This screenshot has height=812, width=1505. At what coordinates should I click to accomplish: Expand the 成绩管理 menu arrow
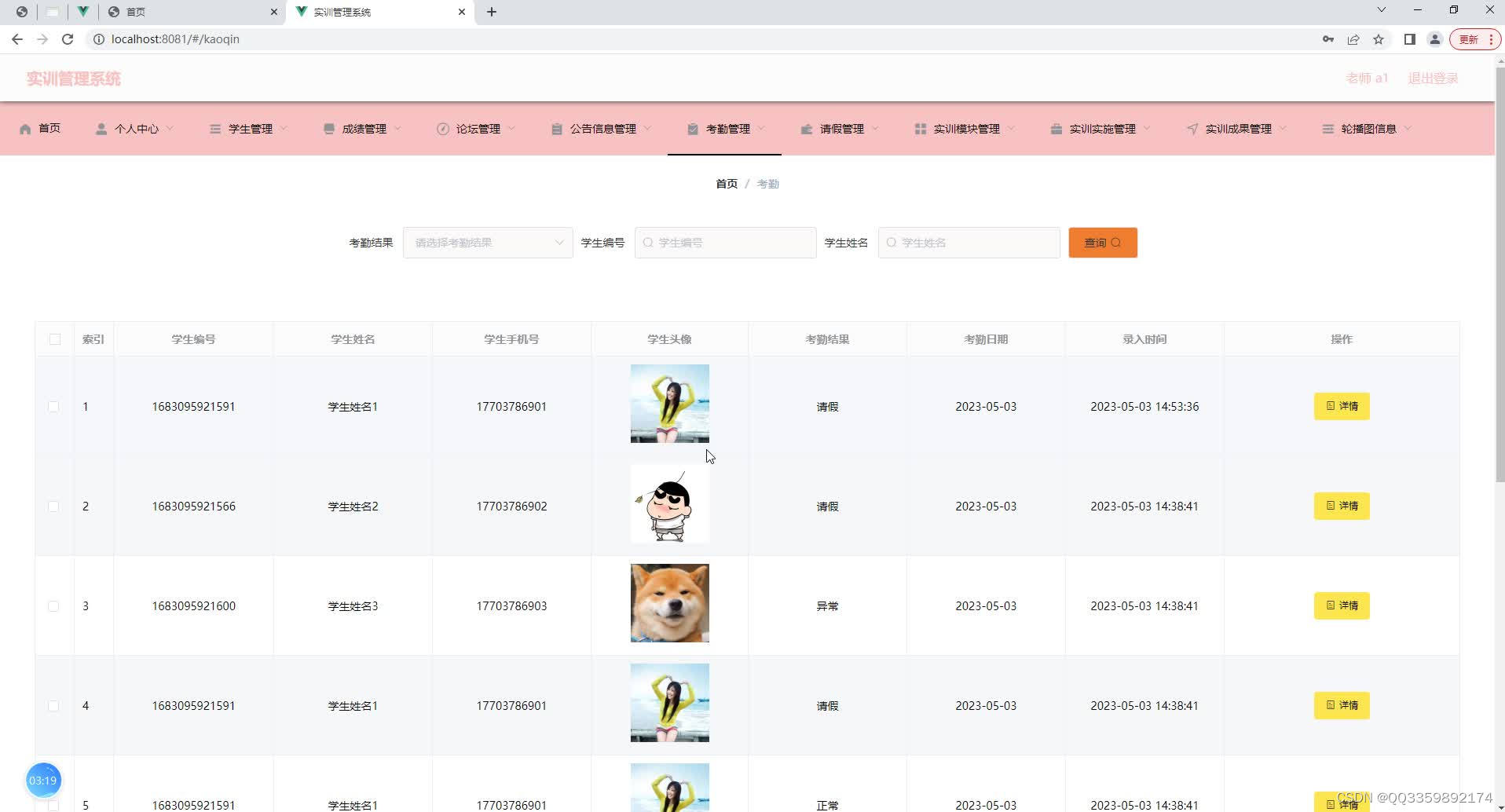[398, 129]
